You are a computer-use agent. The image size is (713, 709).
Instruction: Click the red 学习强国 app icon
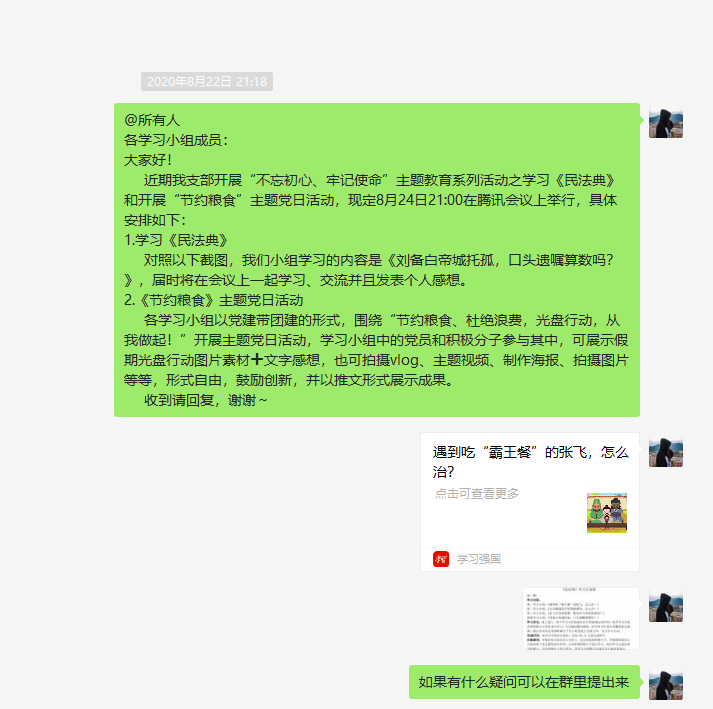[441, 559]
